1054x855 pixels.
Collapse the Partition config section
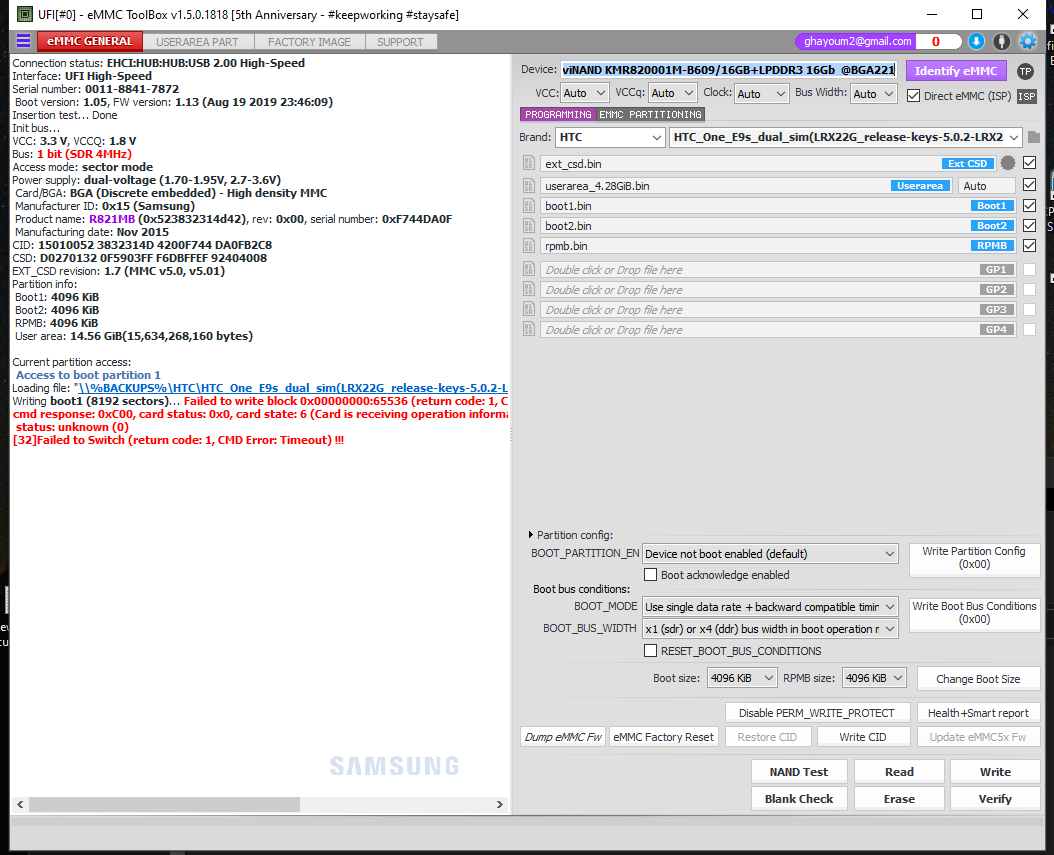[531, 535]
